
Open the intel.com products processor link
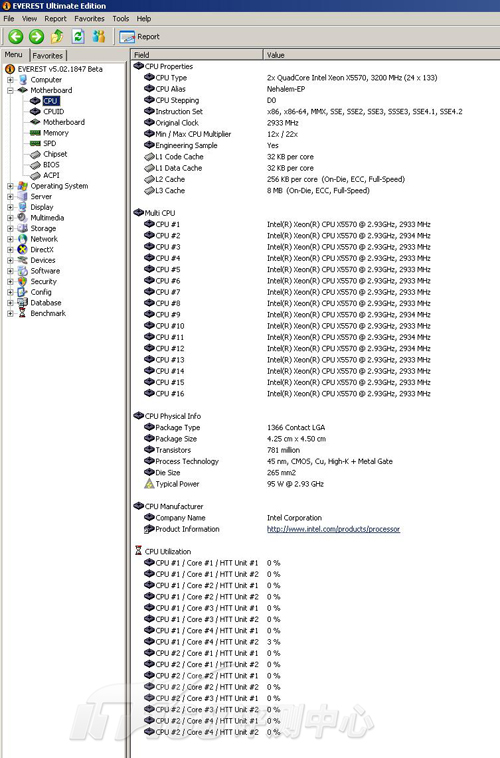(333, 529)
